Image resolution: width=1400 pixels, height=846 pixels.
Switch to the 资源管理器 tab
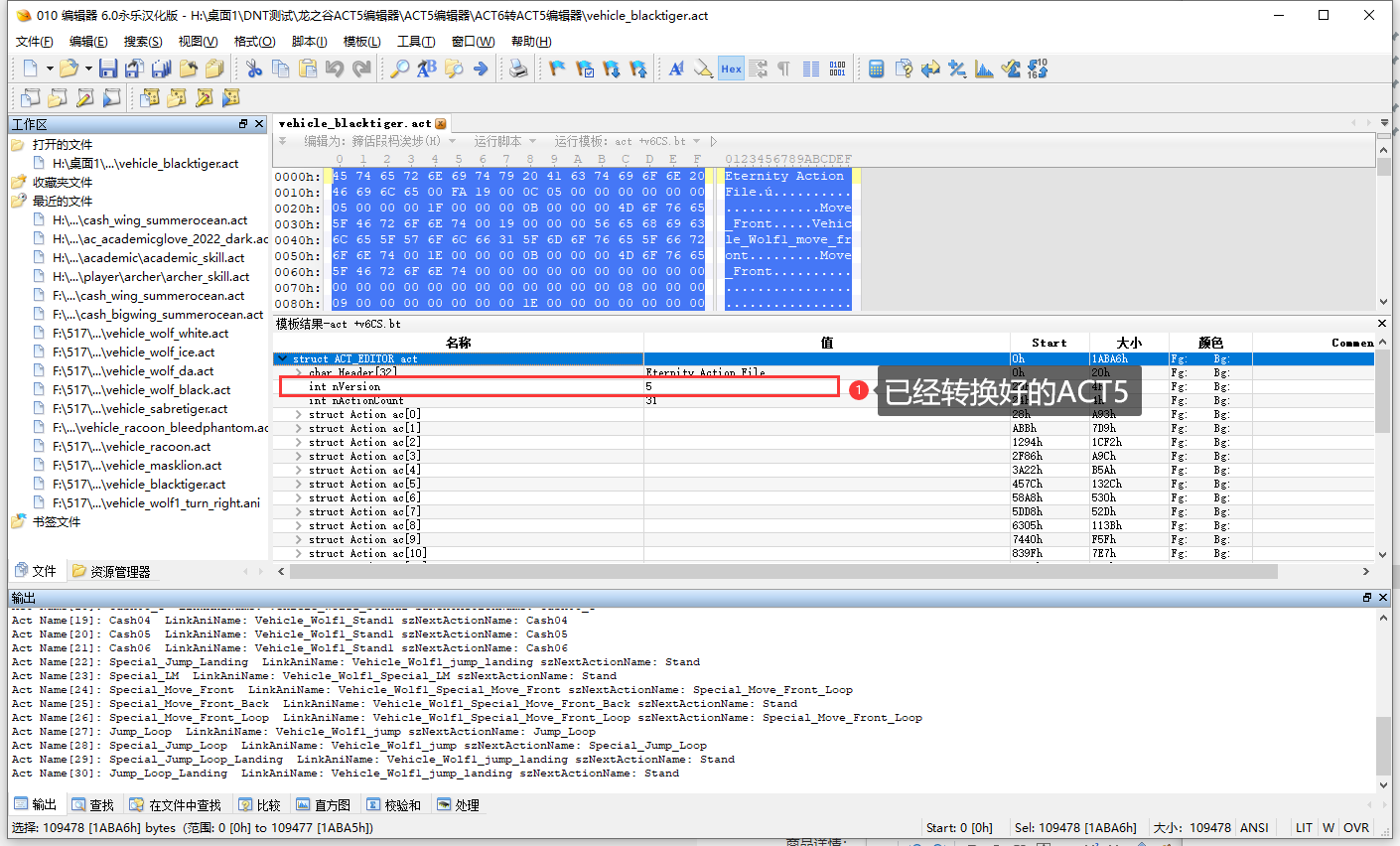[x=111, y=571]
